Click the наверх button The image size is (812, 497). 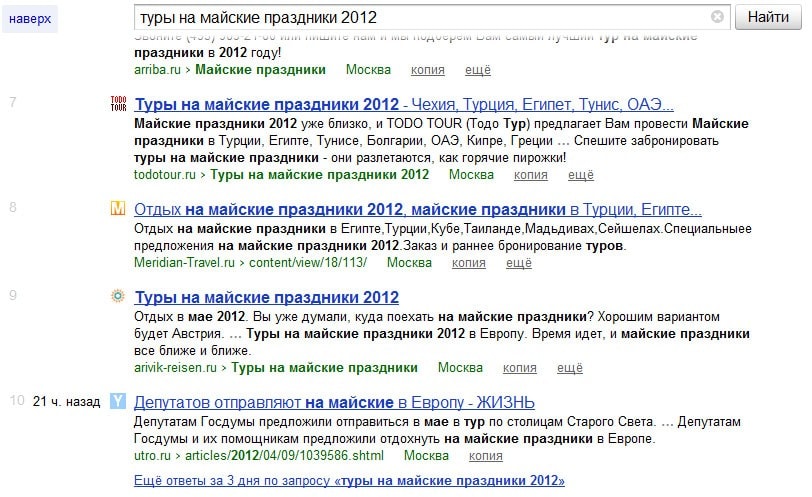[30, 19]
